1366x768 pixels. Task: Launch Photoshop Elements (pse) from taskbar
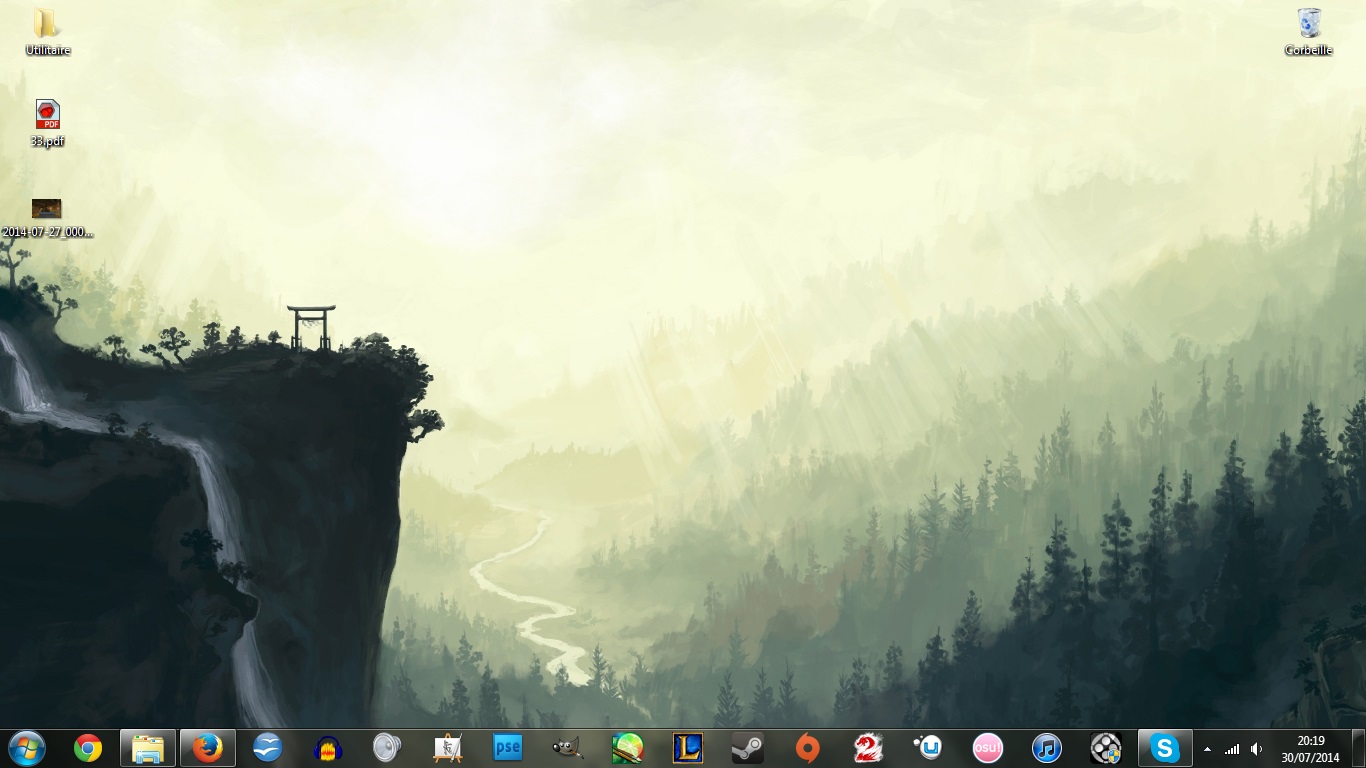click(x=508, y=748)
